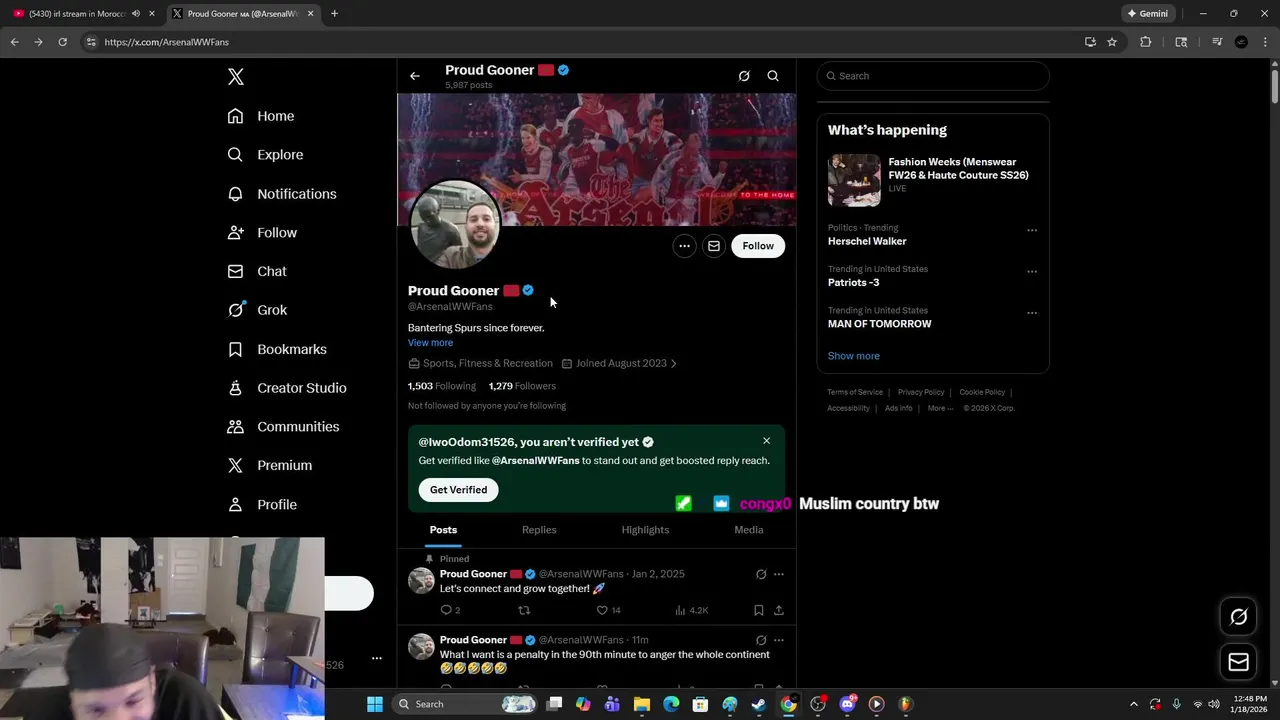This screenshot has height=720, width=1280.
Task: Open more options for Patriots -3 trend
Action: (x=1032, y=271)
